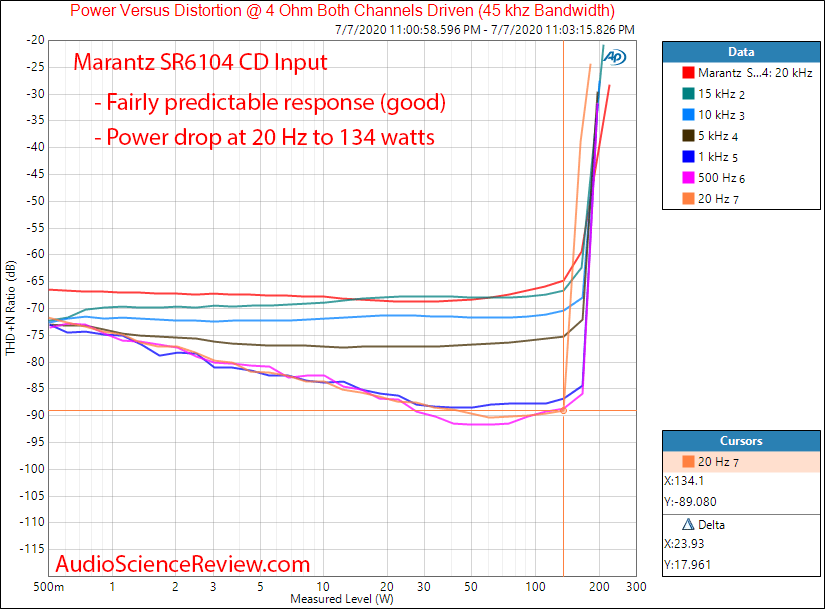
Task: Click the '20 Hz 7' label in Cursors panel
Action: (x=718, y=462)
